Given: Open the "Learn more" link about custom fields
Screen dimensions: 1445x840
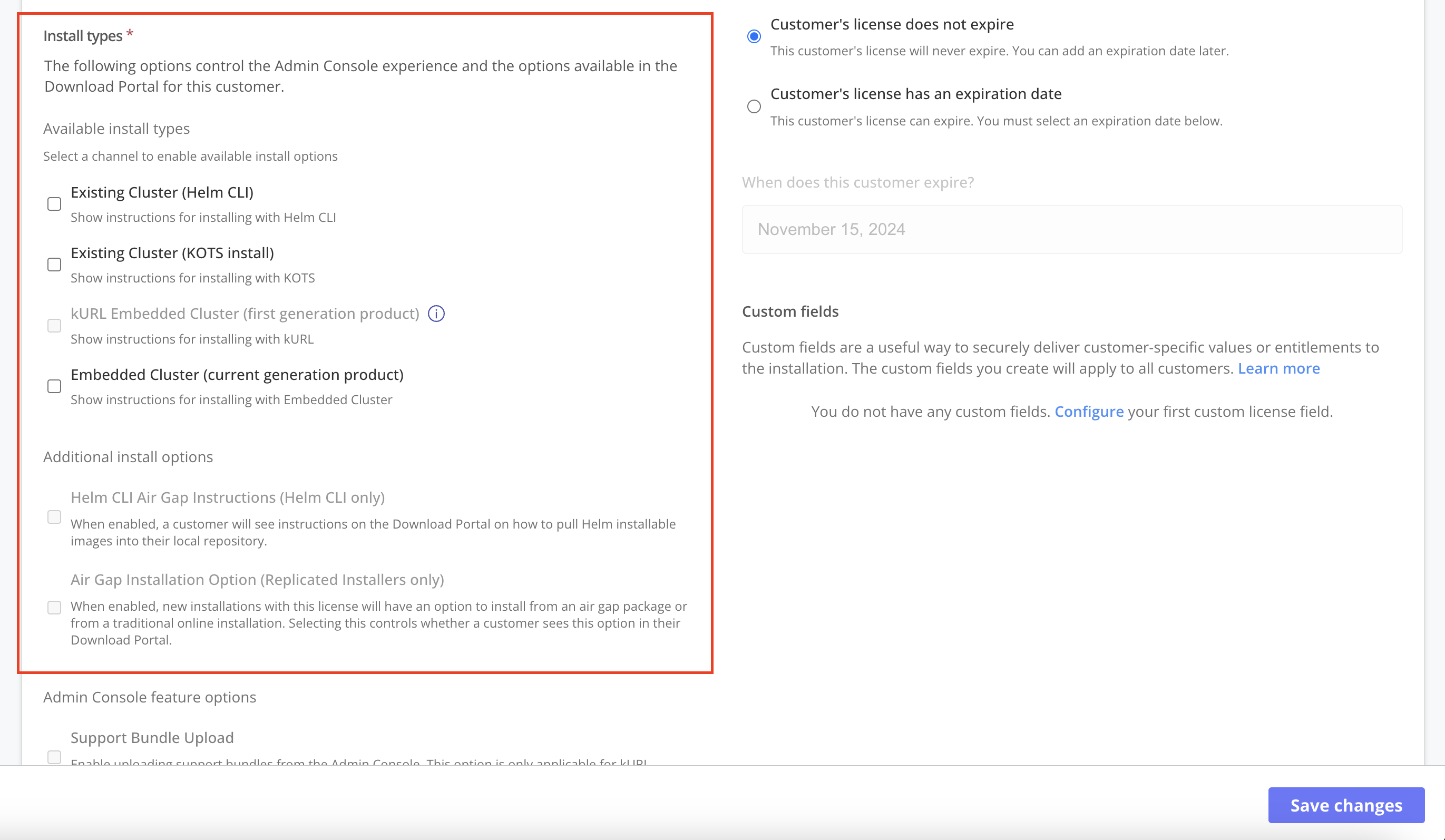Looking at the screenshot, I should (1280, 368).
